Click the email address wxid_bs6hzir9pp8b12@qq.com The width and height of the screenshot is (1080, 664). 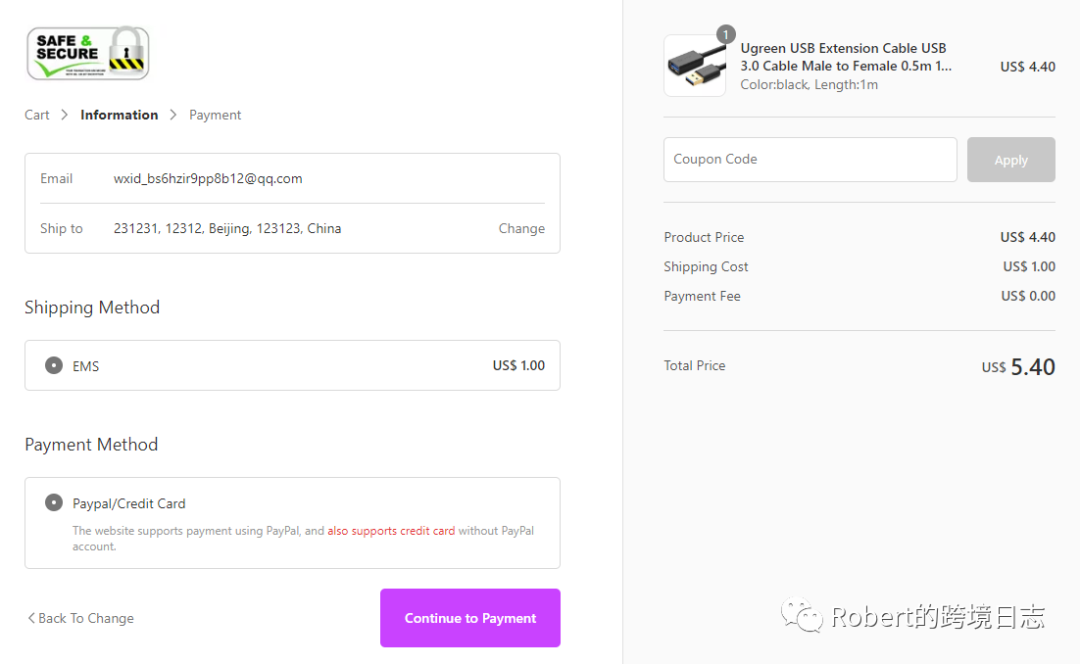[x=208, y=179]
